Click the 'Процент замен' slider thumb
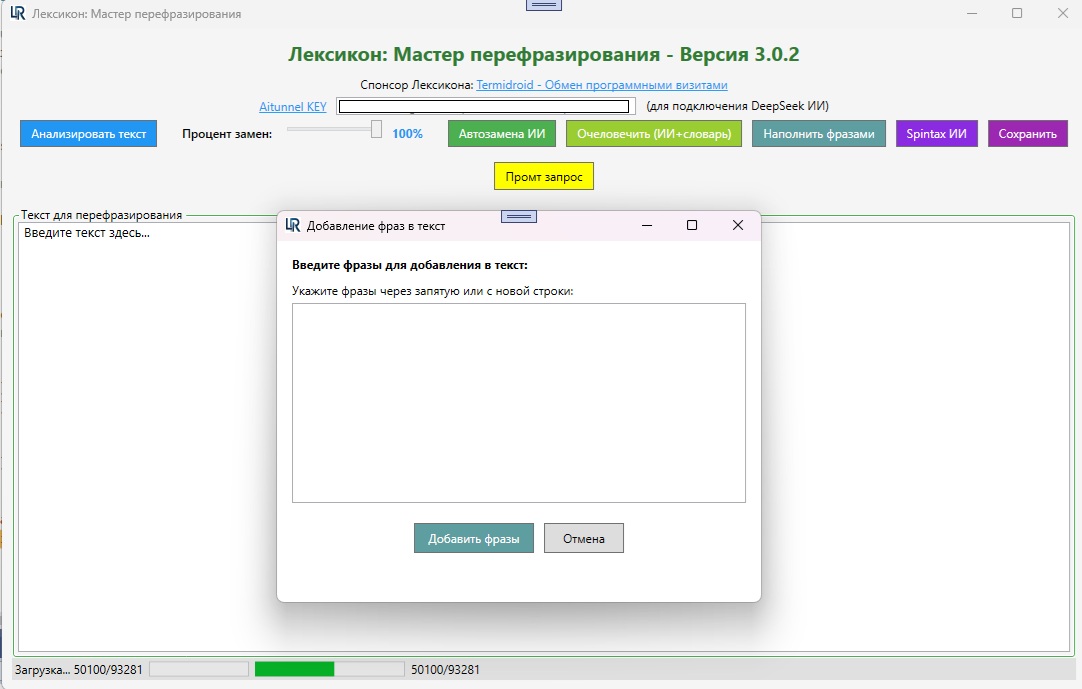The width and height of the screenshot is (1082, 689). (x=376, y=129)
